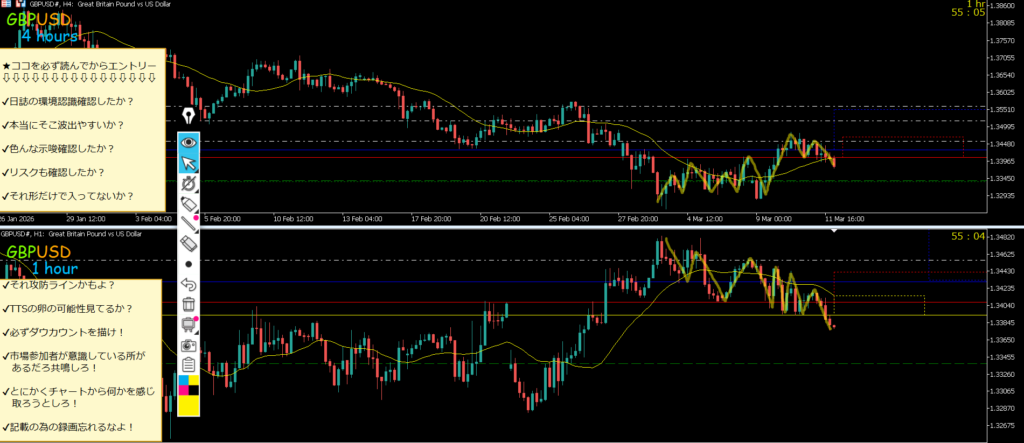The width and height of the screenshot is (1024, 443).
Task: Click the trash can delete icon
Action: click(x=188, y=304)
